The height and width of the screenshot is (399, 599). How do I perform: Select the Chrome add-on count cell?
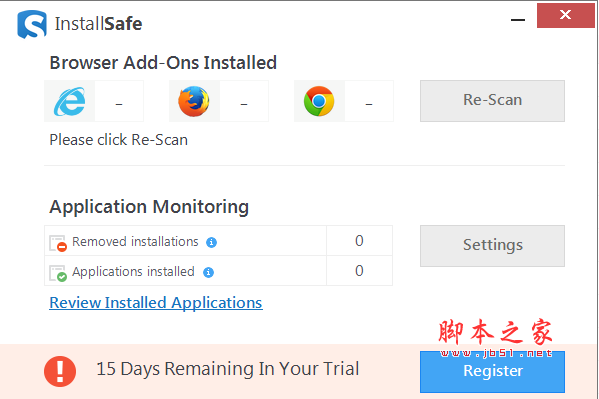(x=369, y=101)
